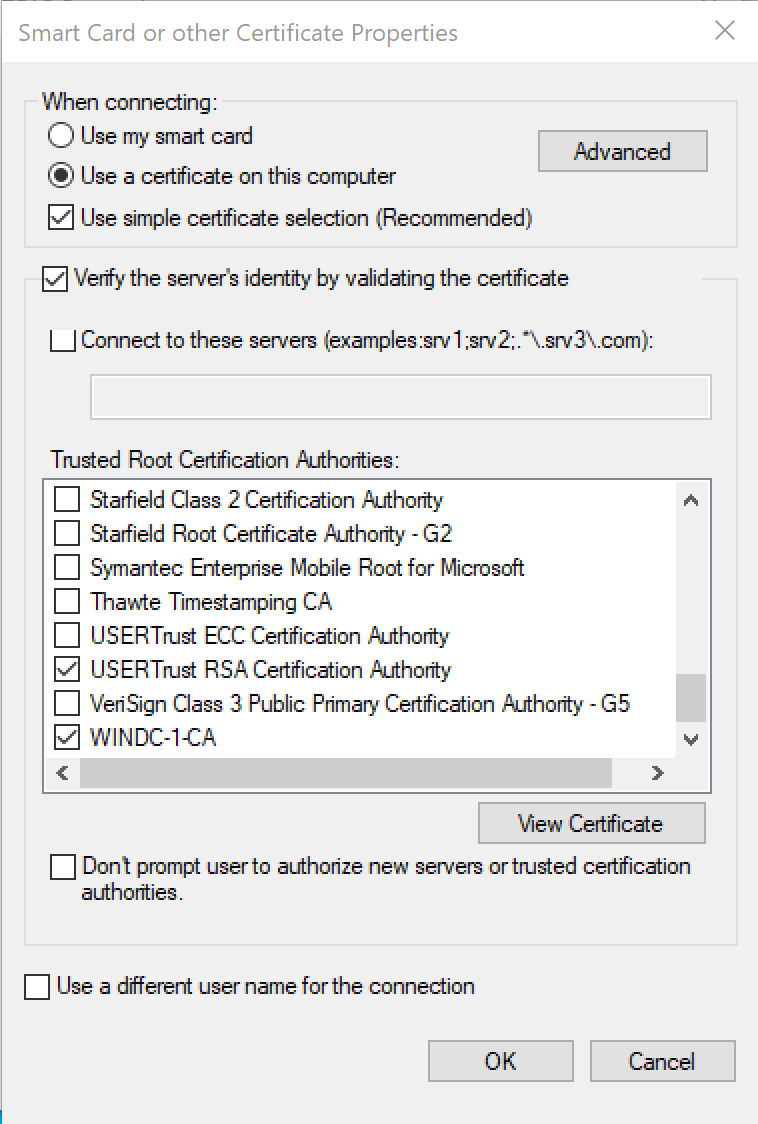The width and height of the screenshot is (758, 1124).
Task: Dismiss the dialog with Cancel
Action: pyautogui.click(x=662, y=1061)
